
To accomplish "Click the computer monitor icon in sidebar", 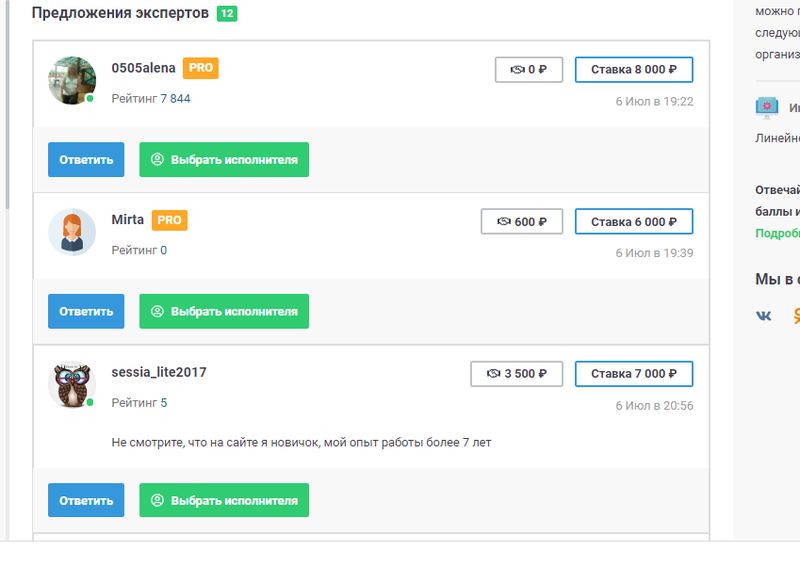I will coord(767,107).
